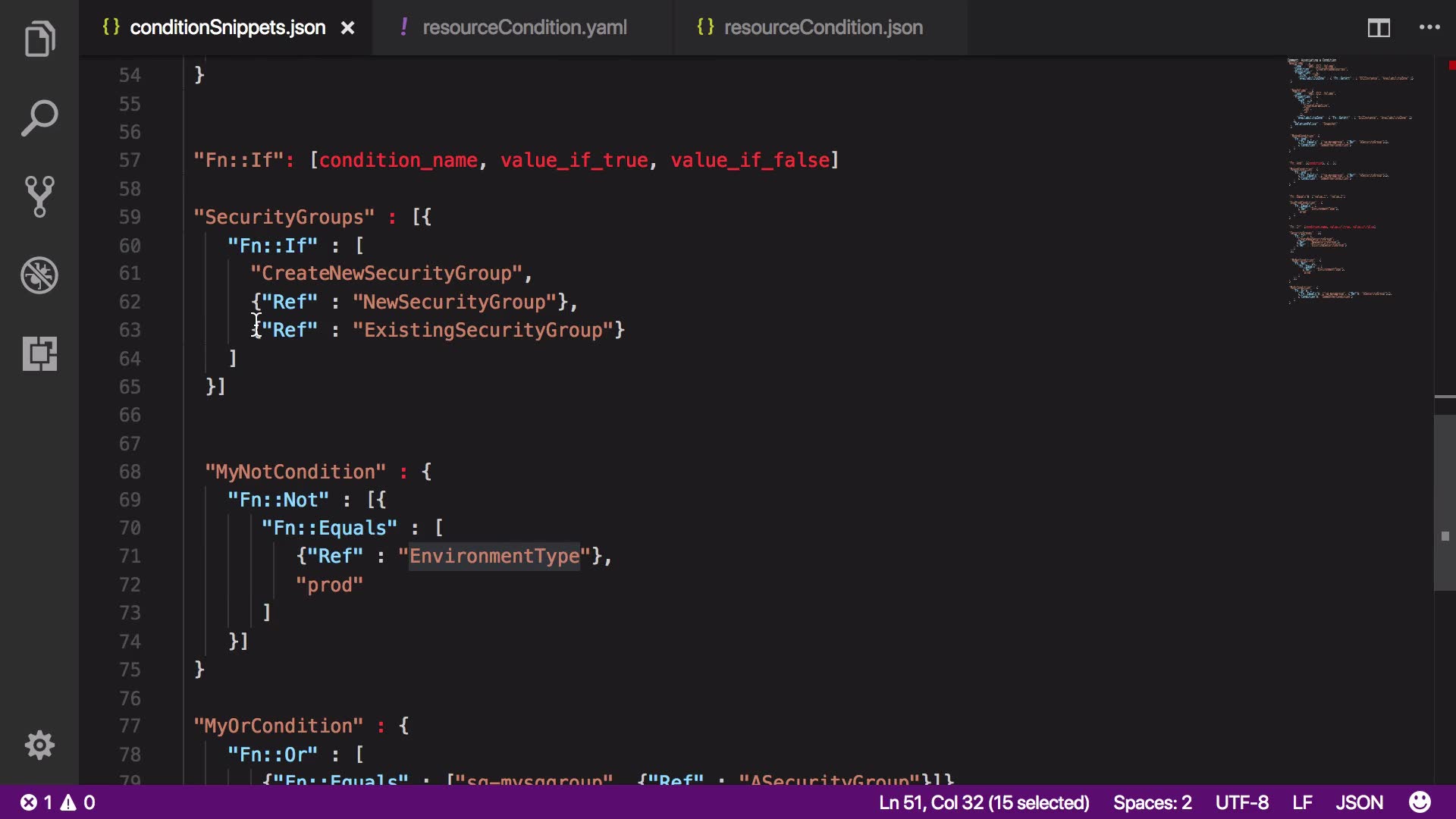Change the UTF-8 file encoding
This screenshot has height=819, width=1456.
1241,802
